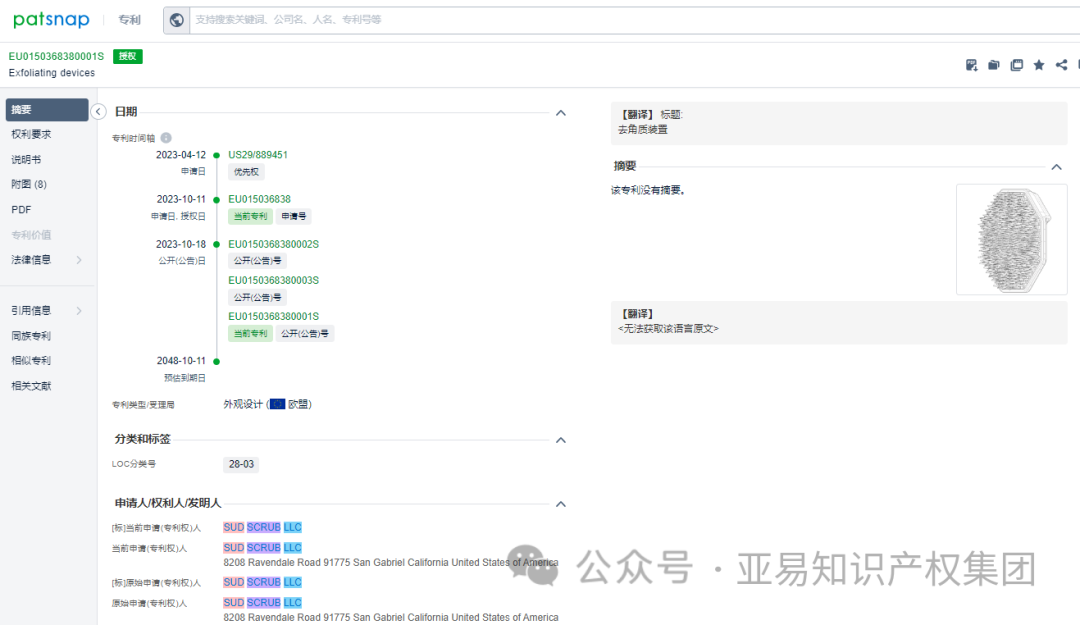The image size is (1080, 625).
Task: Click the 2023-04-12 timeline dot
Action: (216, 156)
